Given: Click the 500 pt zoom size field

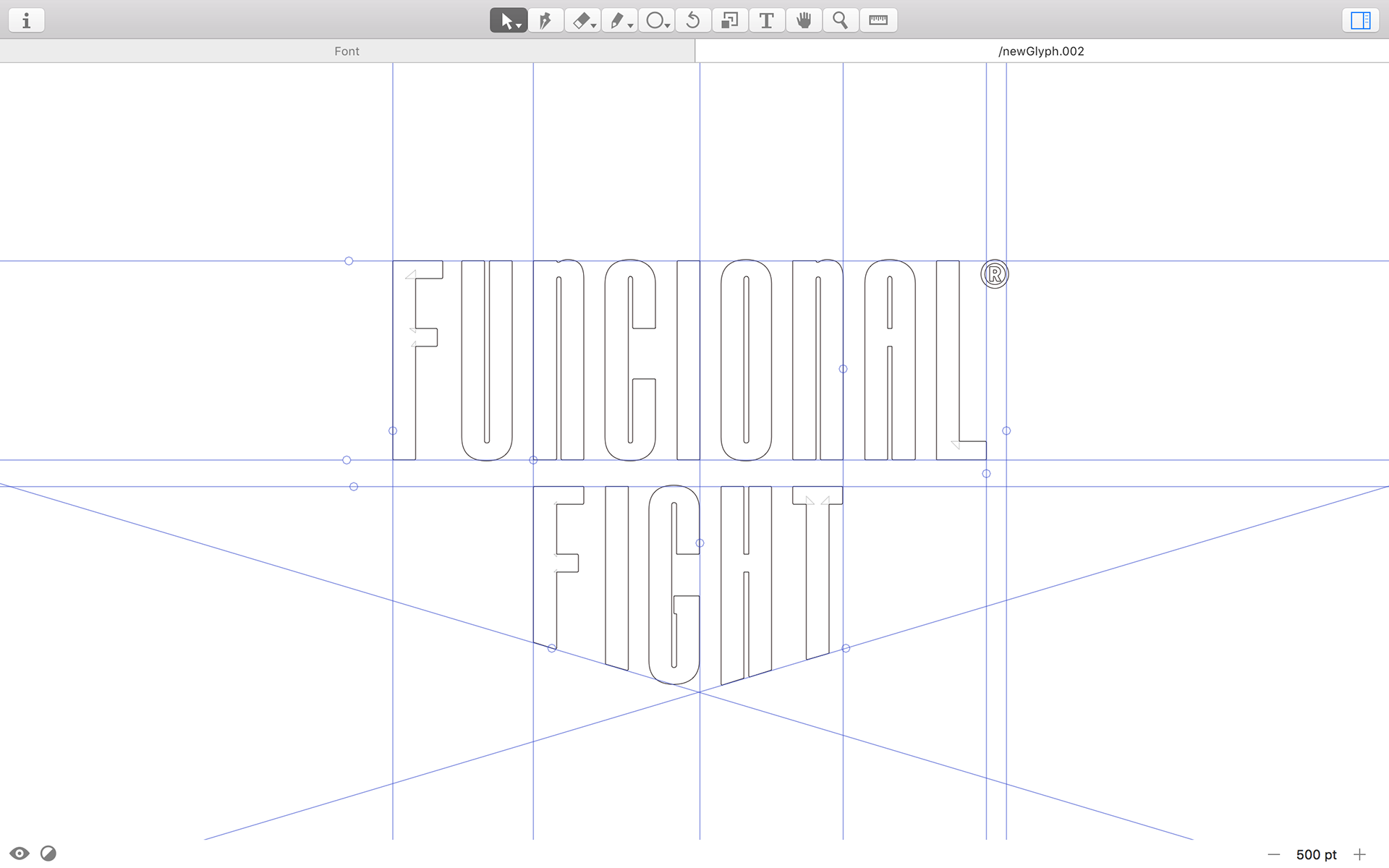Looking at the screenshot, I should click(1317, 855).
